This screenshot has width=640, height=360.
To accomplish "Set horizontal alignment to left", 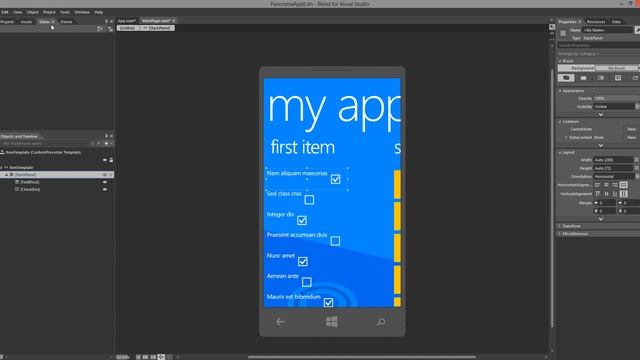I will coord(598,185).
